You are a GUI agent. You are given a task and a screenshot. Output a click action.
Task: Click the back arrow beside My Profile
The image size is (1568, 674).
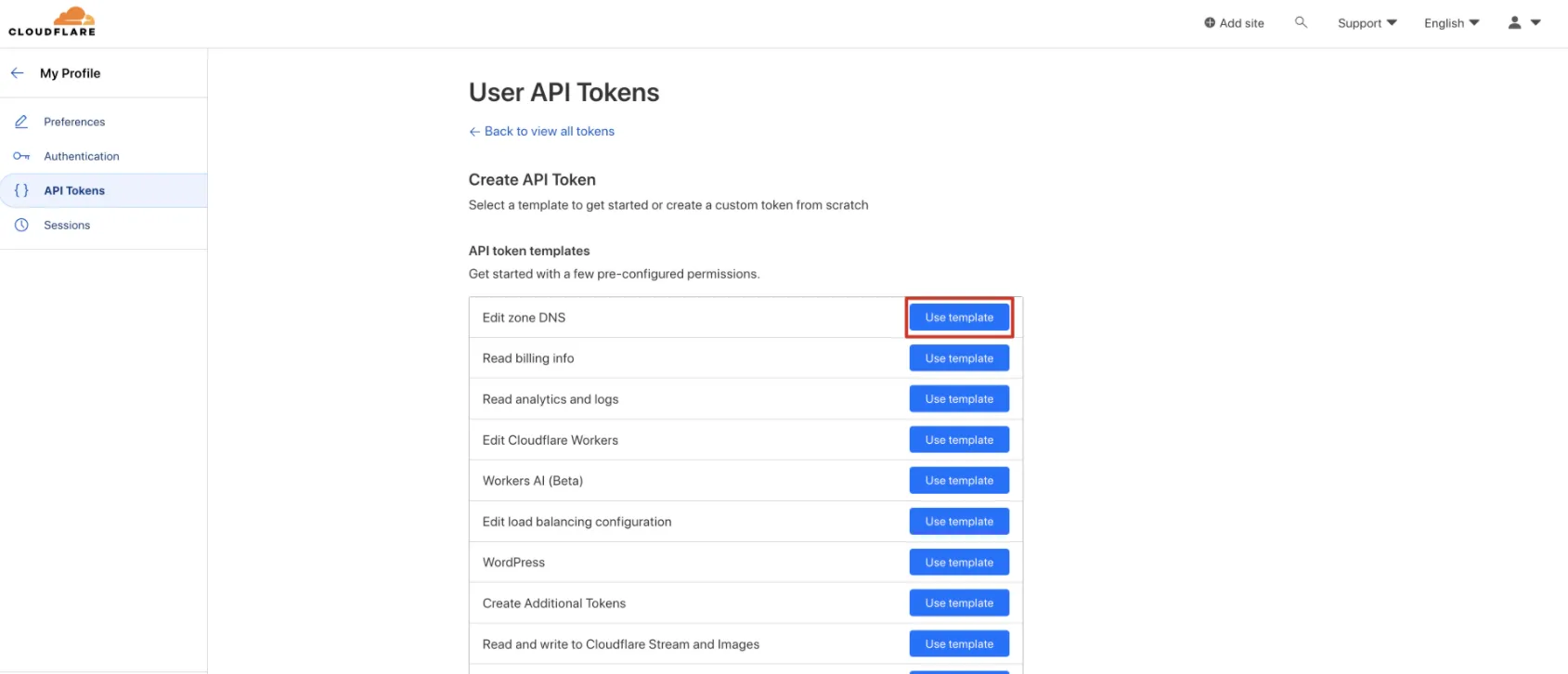pyautogui.click(x=18, y=72)
